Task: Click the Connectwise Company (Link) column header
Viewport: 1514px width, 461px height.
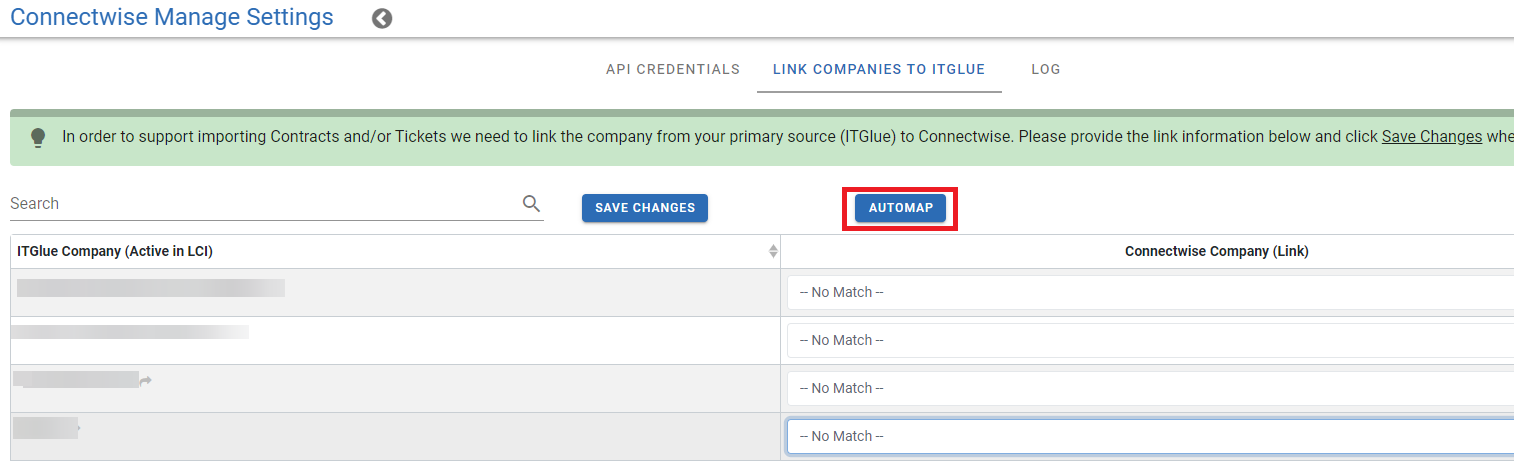Action: (1216, 252)
